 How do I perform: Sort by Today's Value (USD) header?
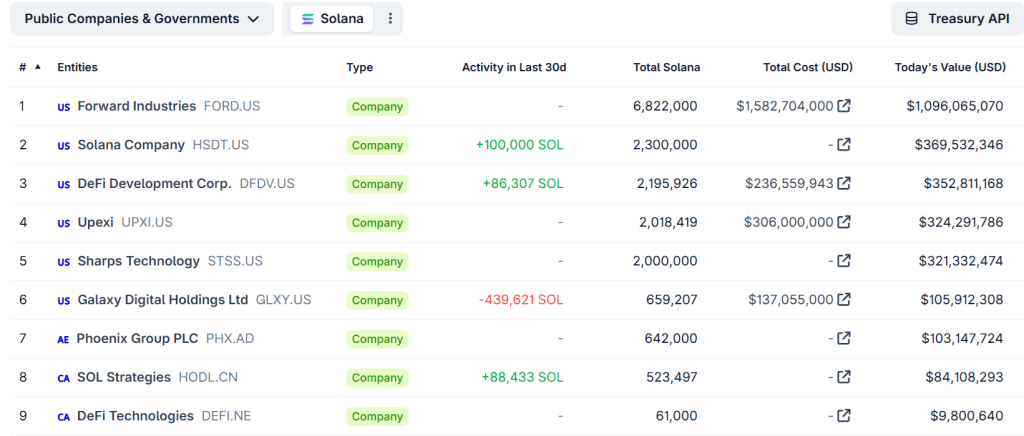click(x=949, y=67)
